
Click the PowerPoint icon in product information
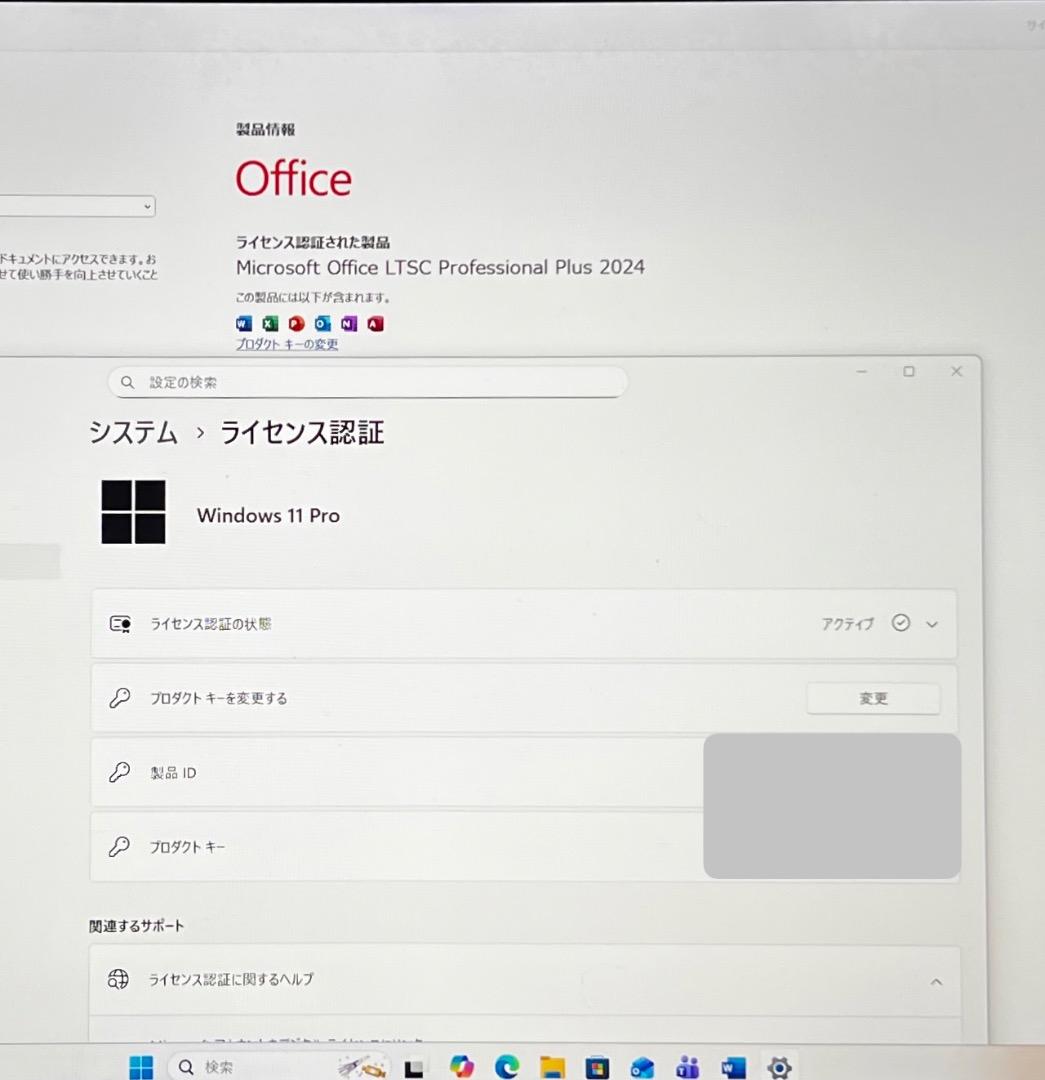click(x=295, y=323)
